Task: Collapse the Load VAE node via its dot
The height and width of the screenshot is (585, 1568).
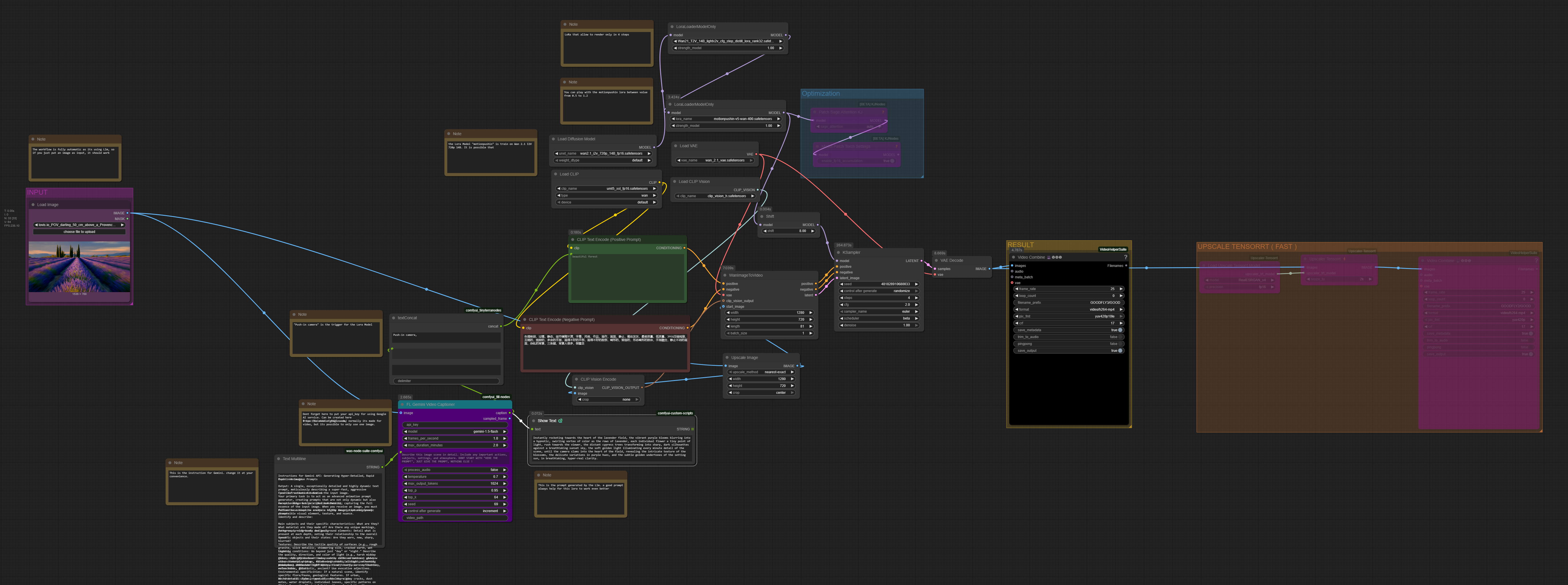Action: 676,146
